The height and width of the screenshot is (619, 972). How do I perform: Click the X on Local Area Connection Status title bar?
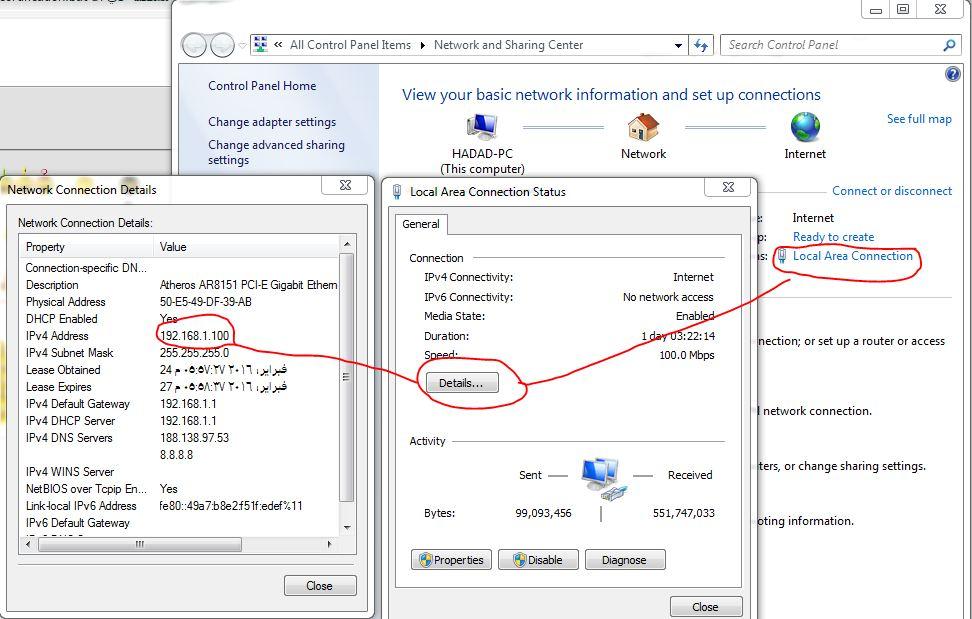[x=728, y=187]
